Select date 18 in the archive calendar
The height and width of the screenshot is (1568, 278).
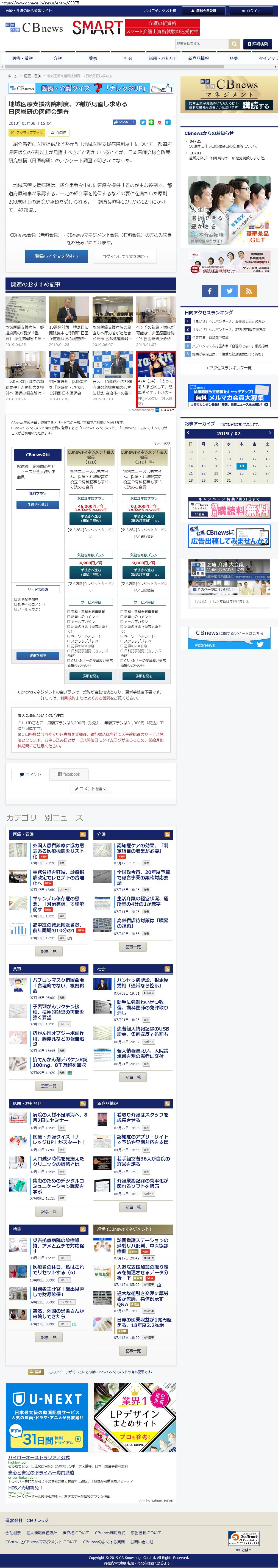point(241,466)
